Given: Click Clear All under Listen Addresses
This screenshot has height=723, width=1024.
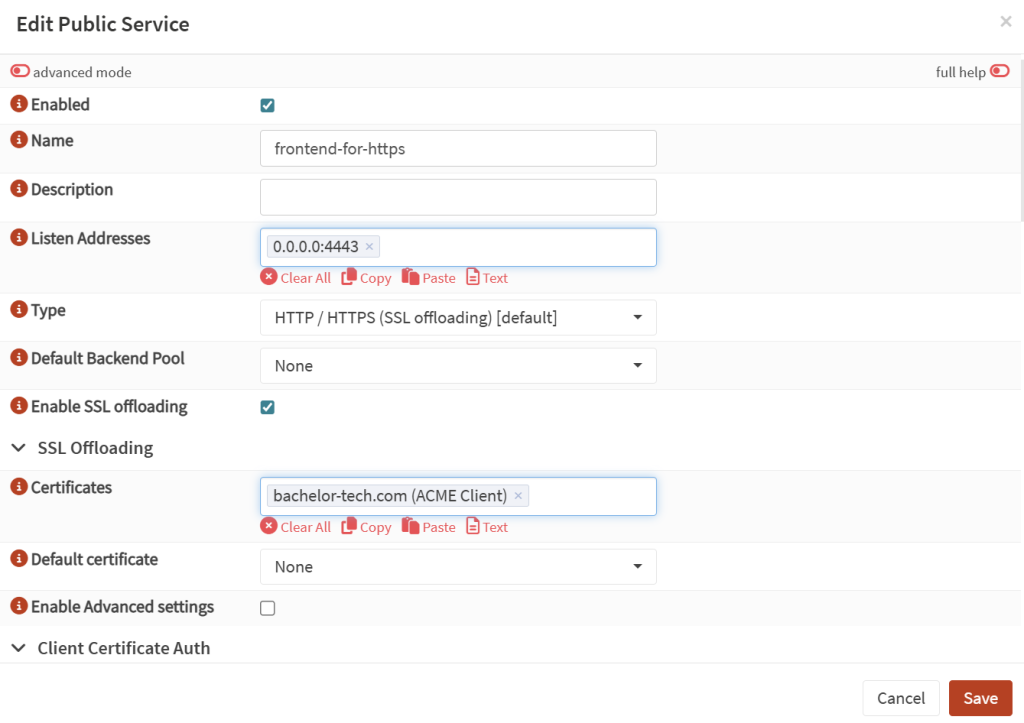Looking at the screenshot, I should click(296, 277).
